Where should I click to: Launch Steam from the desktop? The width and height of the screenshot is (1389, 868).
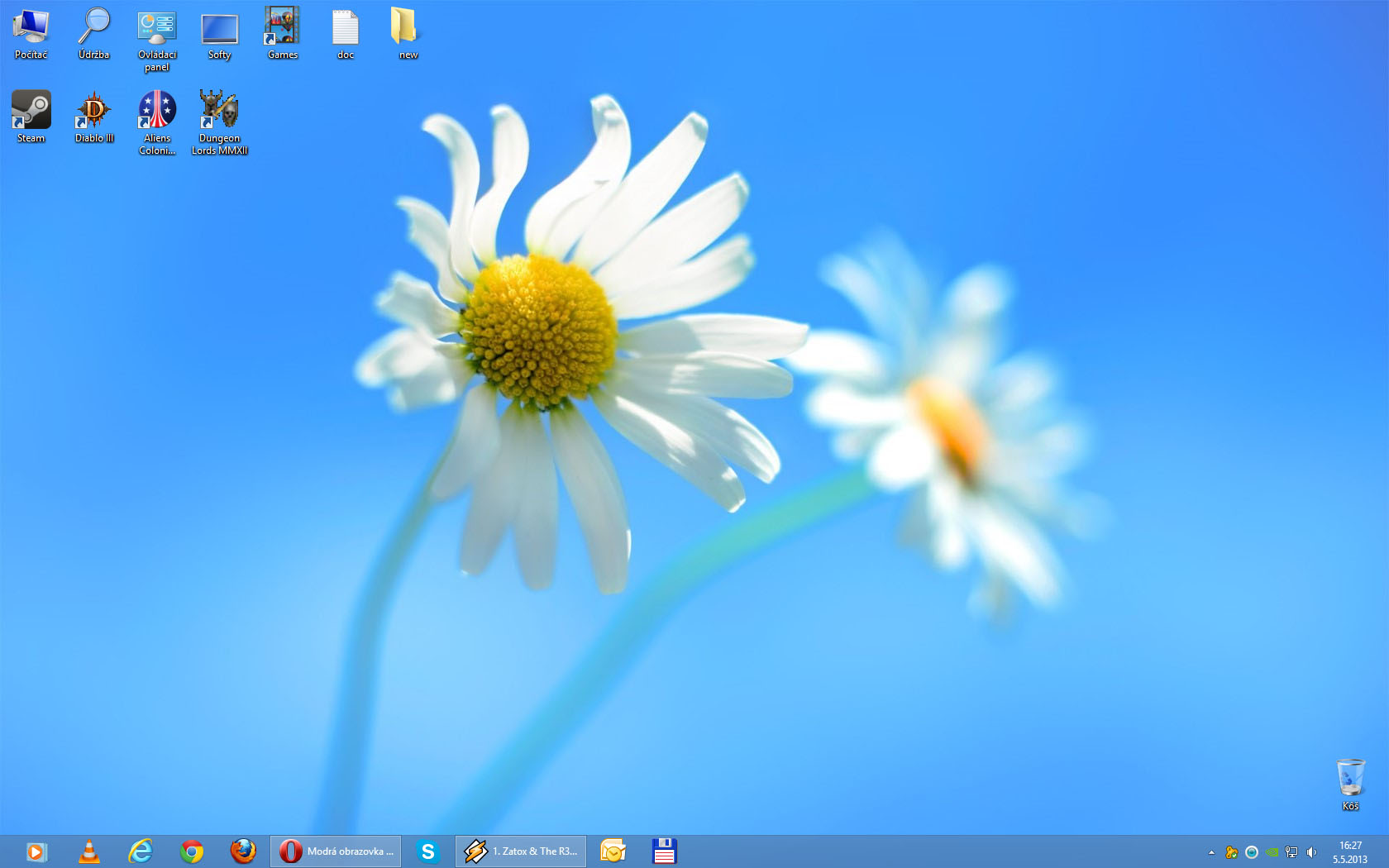31,117
